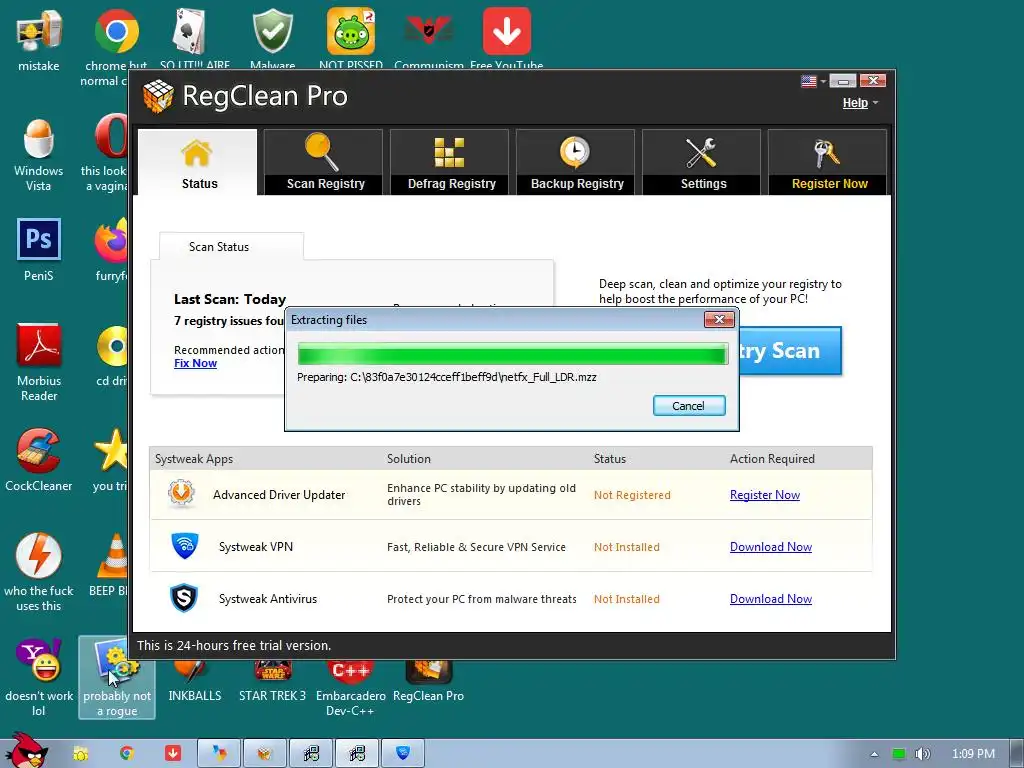
Task: Open Chrome from the taskbar
Action: click(127, 753)
